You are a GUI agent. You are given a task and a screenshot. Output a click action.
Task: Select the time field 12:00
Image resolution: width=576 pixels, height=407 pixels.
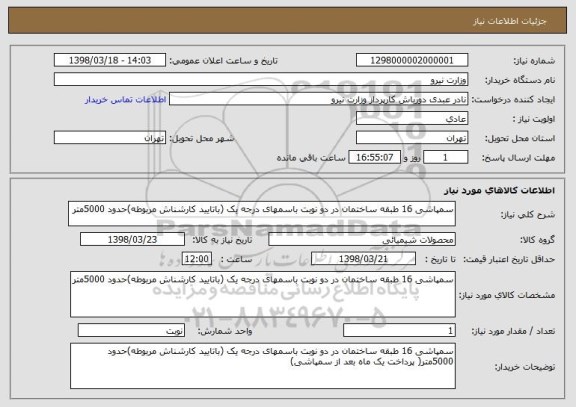197,259
